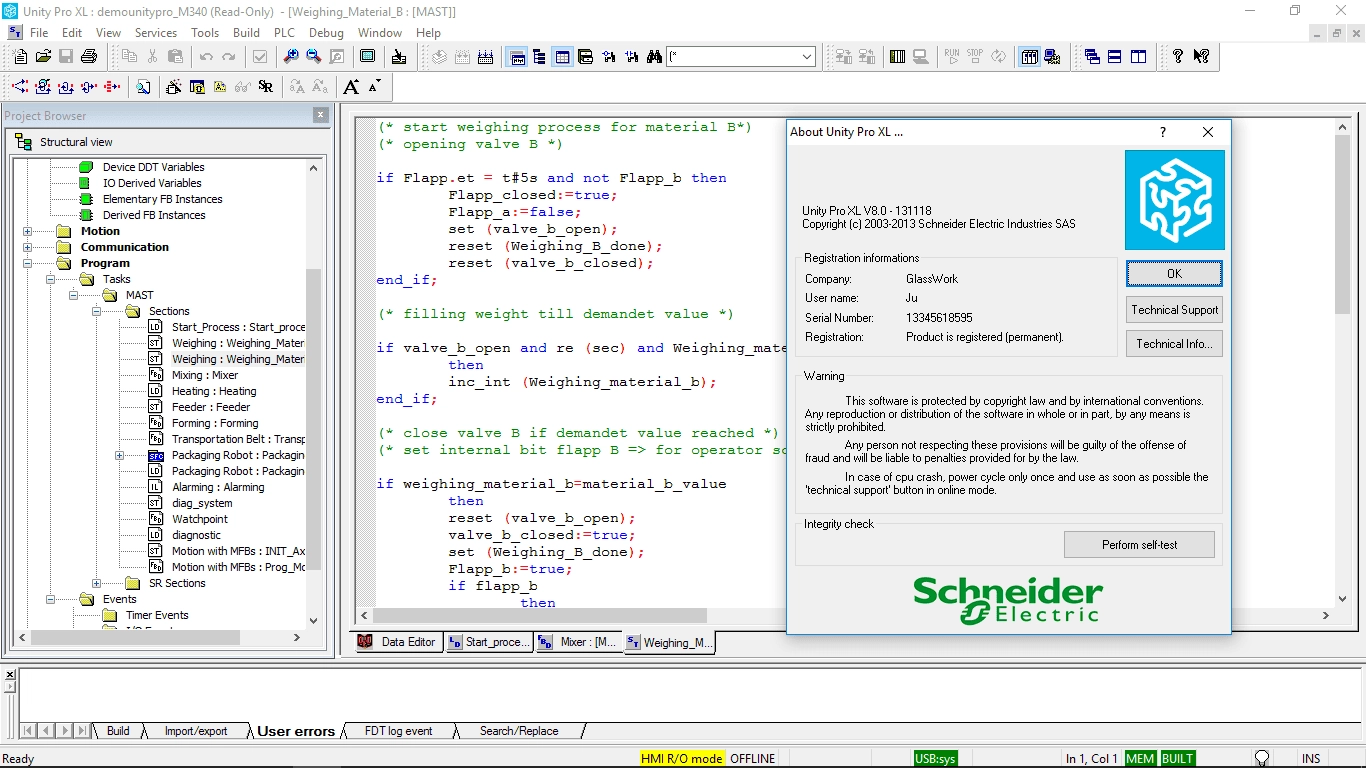The image size is (1366, 768).
Task: Open the Debug menu
Action: (326, 33)
